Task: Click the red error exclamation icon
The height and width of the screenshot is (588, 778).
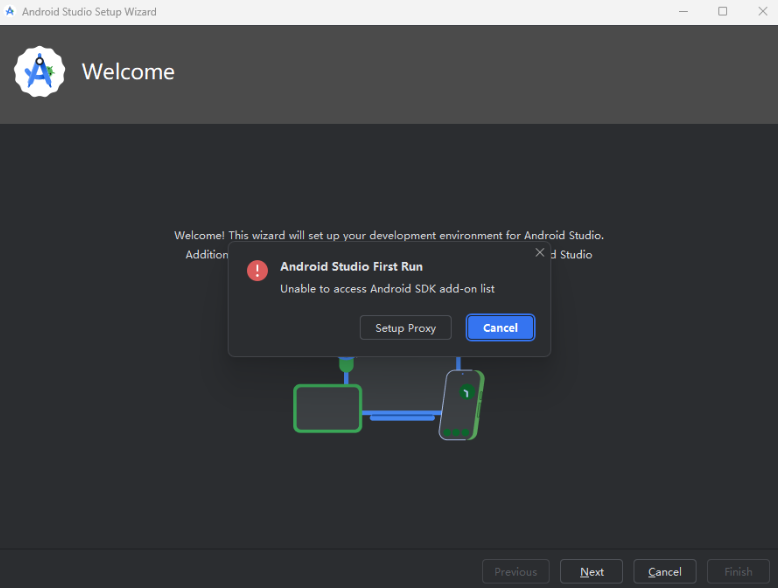Action: pyautogui.click(x=257, y=270)
